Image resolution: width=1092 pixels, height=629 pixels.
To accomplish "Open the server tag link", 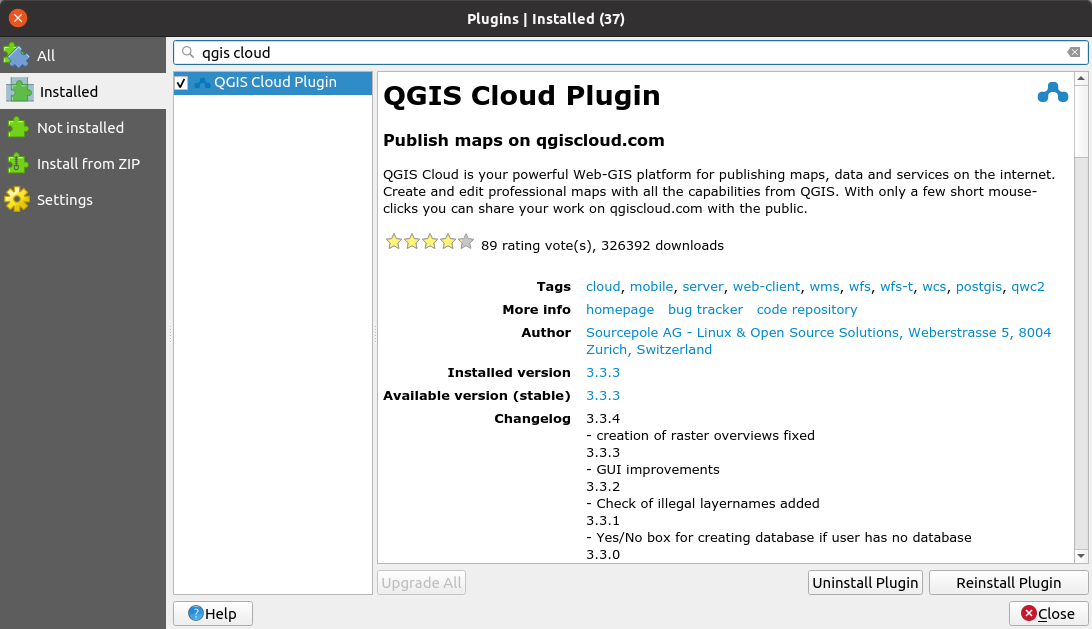I will point(703,286).
